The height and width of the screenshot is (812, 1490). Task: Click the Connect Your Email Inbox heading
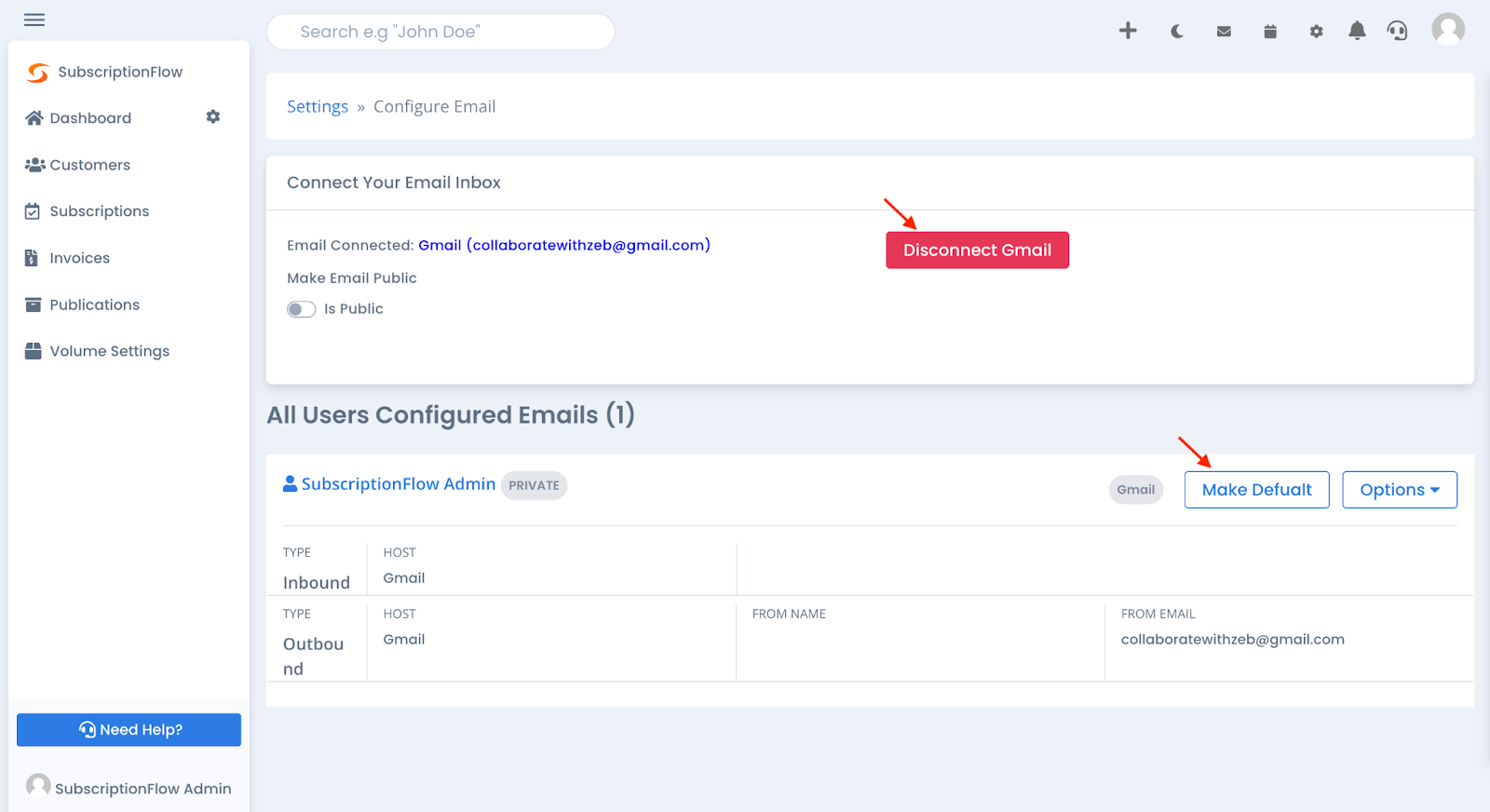[394, 183]
